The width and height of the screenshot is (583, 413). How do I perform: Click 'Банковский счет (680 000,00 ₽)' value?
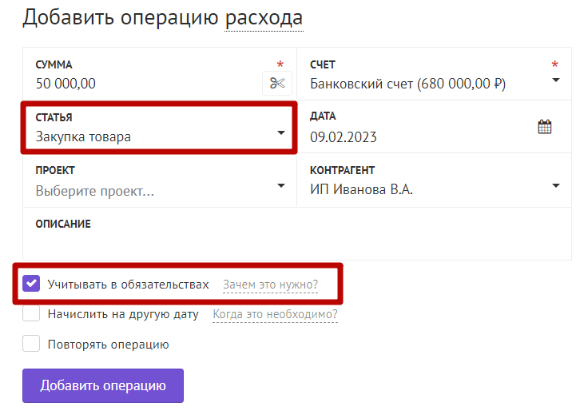click(x=408, y=84)
